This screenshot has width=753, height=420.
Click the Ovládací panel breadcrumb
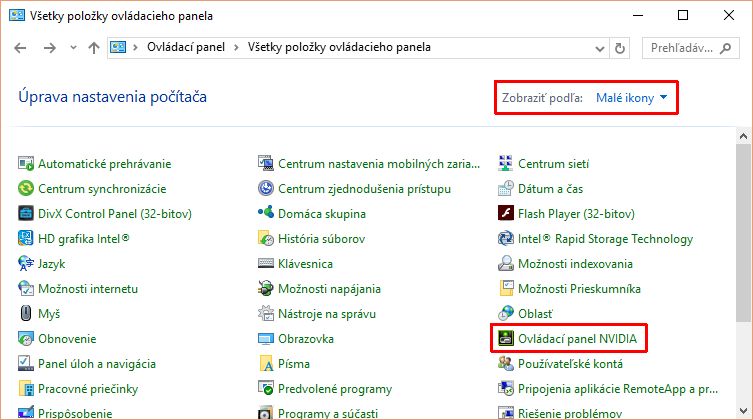186,47
